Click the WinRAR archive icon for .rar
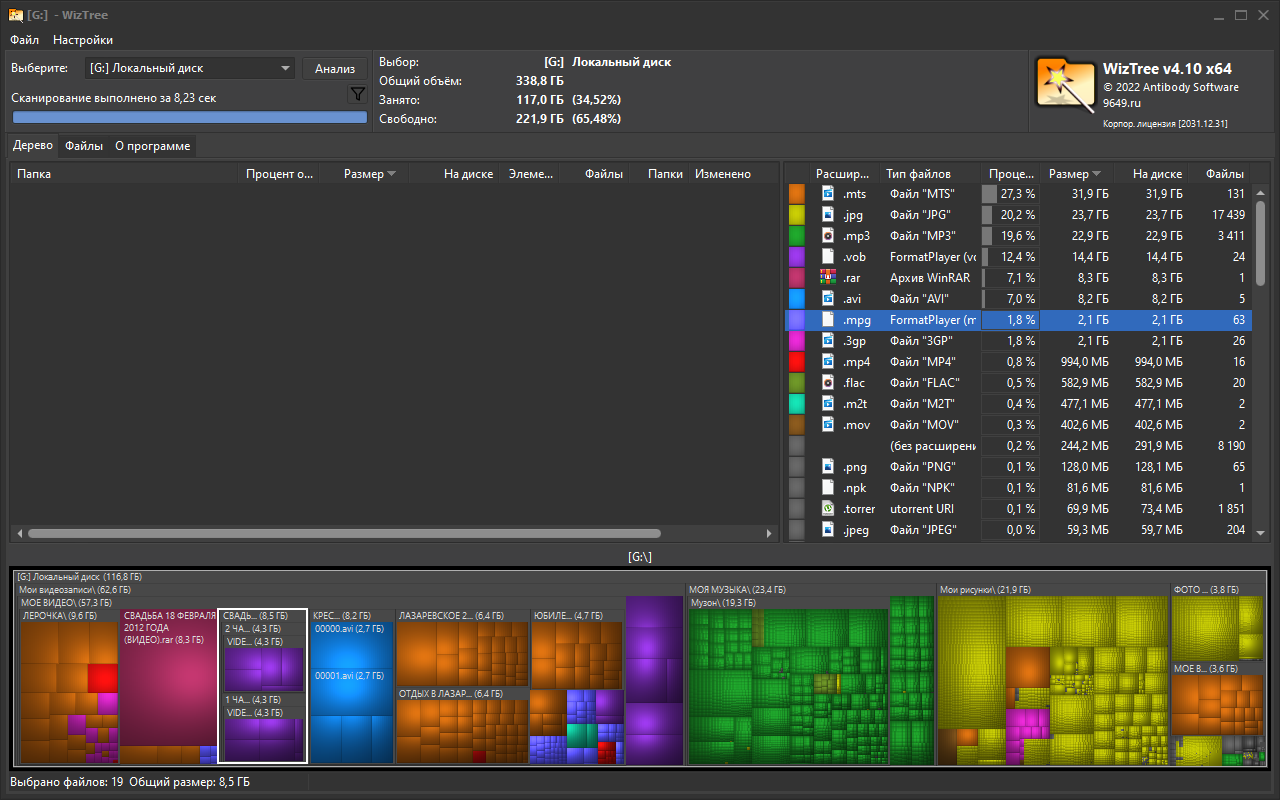 point(828,278)
